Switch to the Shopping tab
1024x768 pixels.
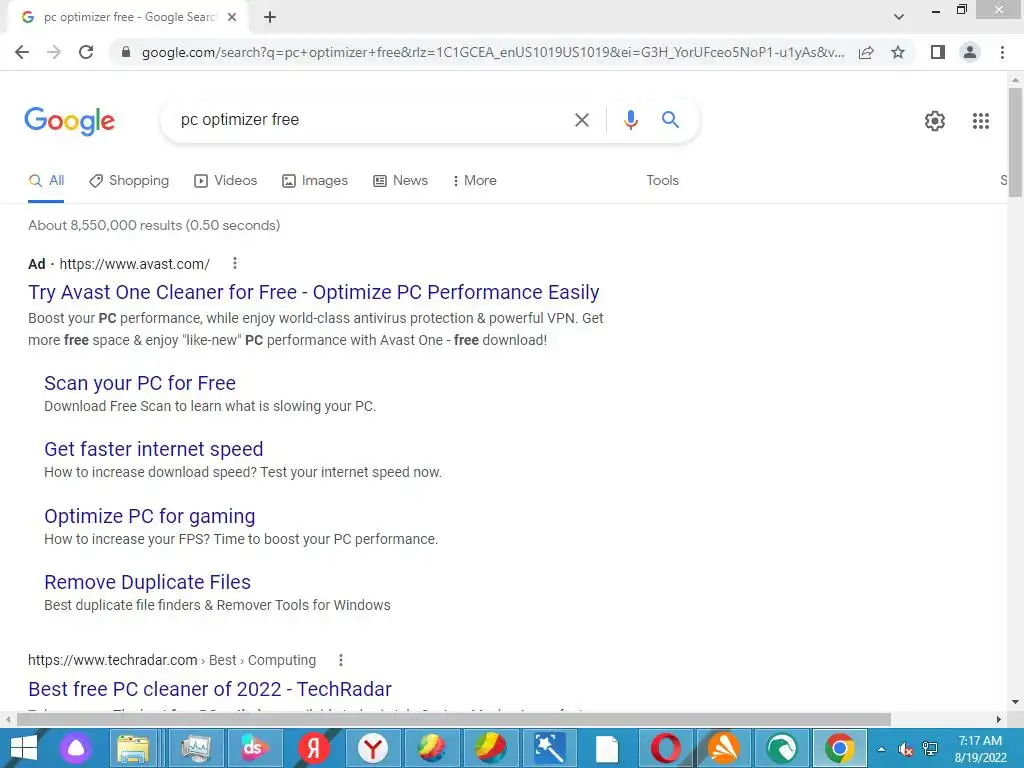click(129, 181)
